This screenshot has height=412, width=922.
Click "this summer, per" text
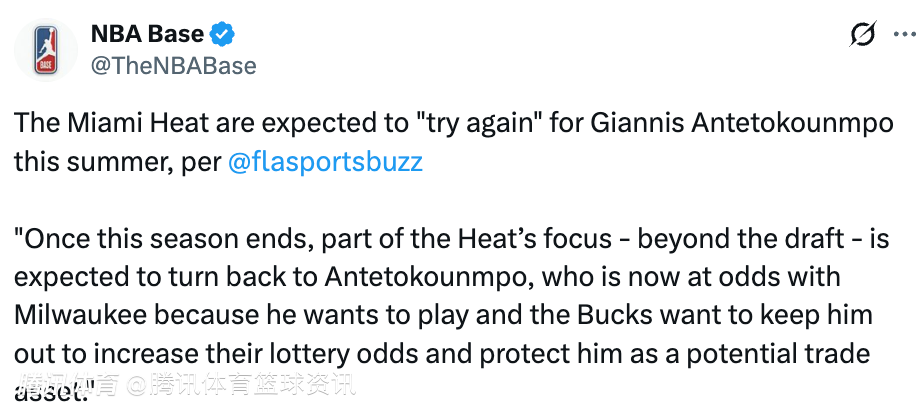click(118, 162)
